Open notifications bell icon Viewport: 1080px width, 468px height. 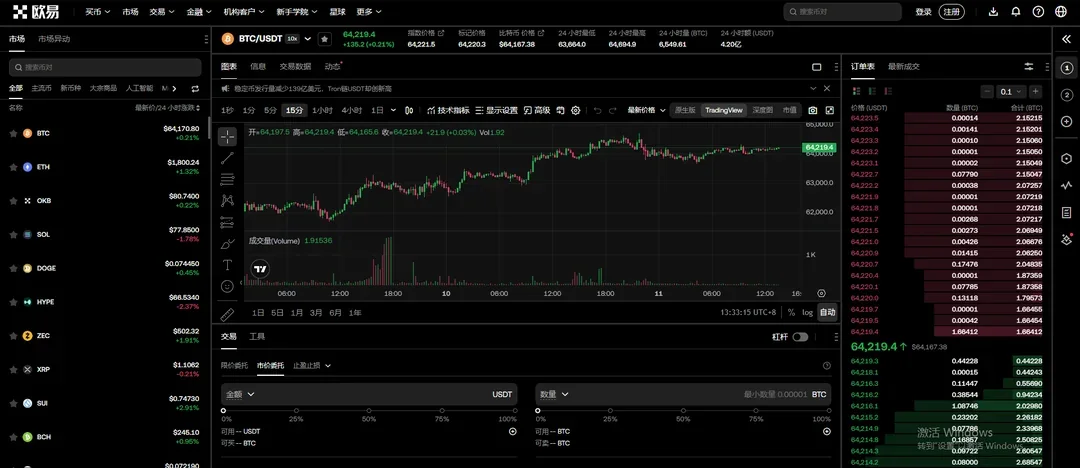(1016, 12)
